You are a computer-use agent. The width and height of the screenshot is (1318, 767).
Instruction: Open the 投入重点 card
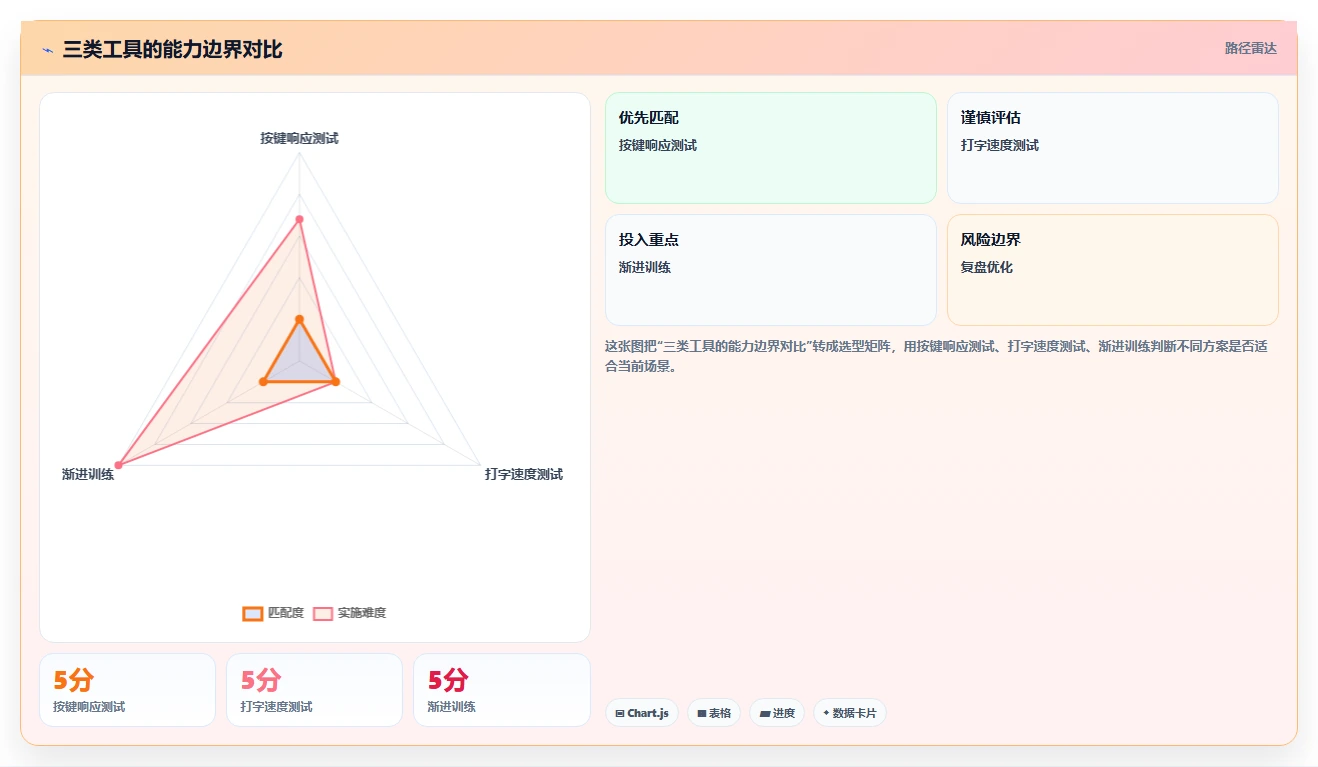click(771, 270)
